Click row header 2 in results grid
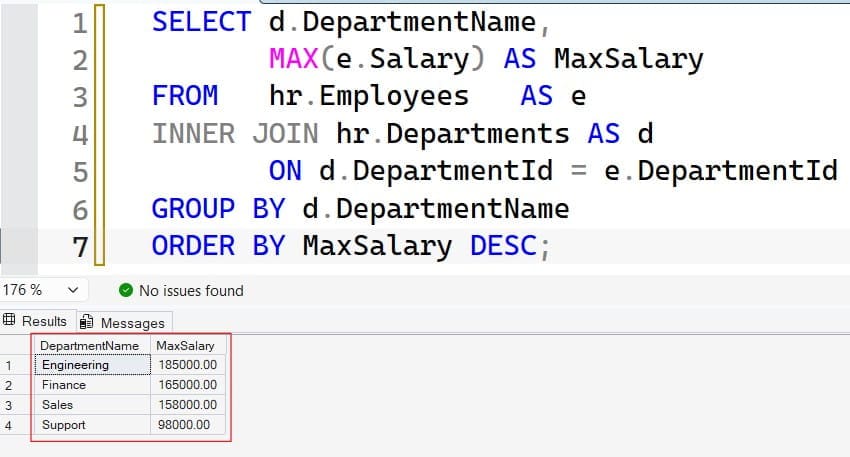The image size is (850, 457). tap(16, 385)
